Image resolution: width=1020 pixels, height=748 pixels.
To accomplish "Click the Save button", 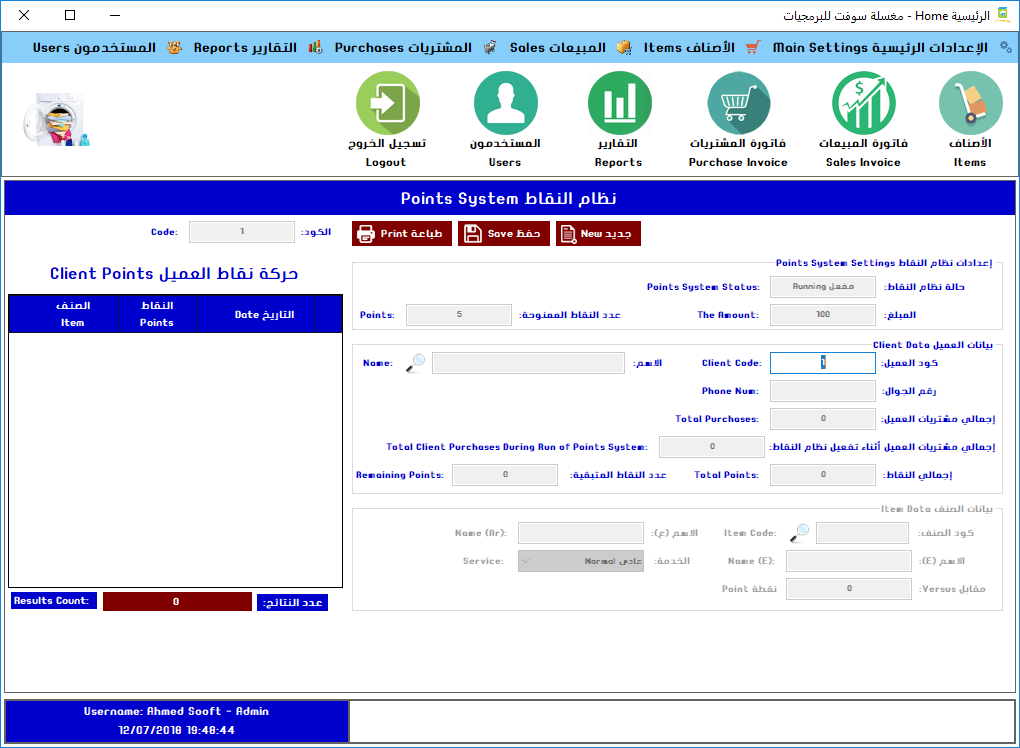I will click(503, 234).
